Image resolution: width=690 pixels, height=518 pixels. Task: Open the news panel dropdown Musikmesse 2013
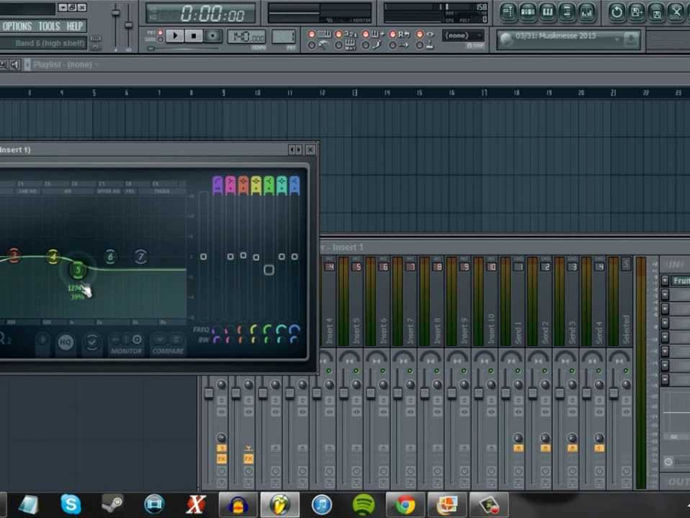tap(568, 40)
